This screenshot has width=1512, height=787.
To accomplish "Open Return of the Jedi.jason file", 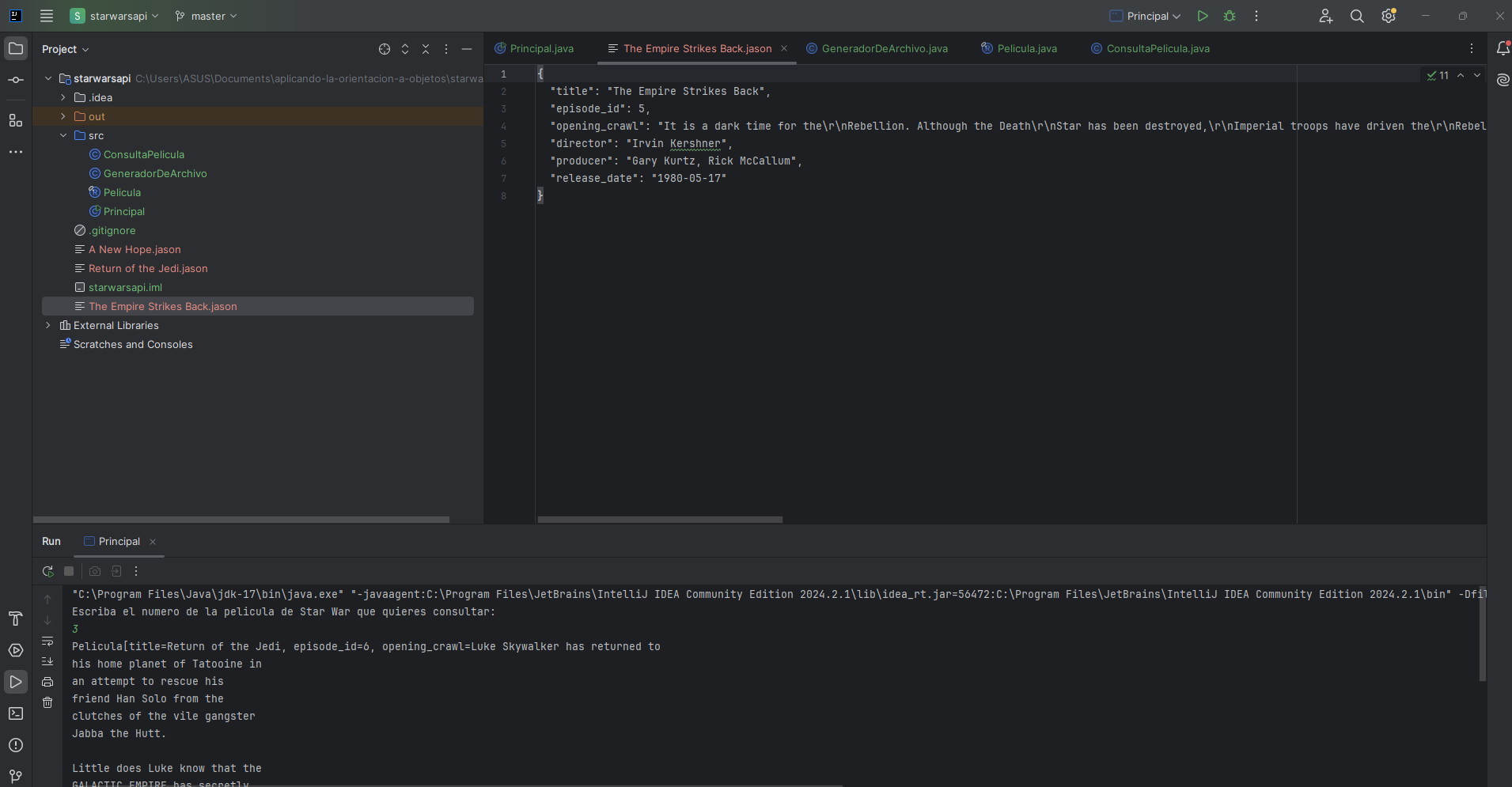I will [148, 268].
